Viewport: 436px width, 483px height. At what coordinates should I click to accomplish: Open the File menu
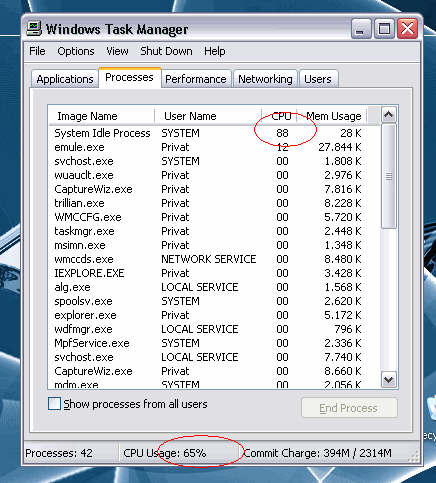pyautogui.click(x=37, y=51)
